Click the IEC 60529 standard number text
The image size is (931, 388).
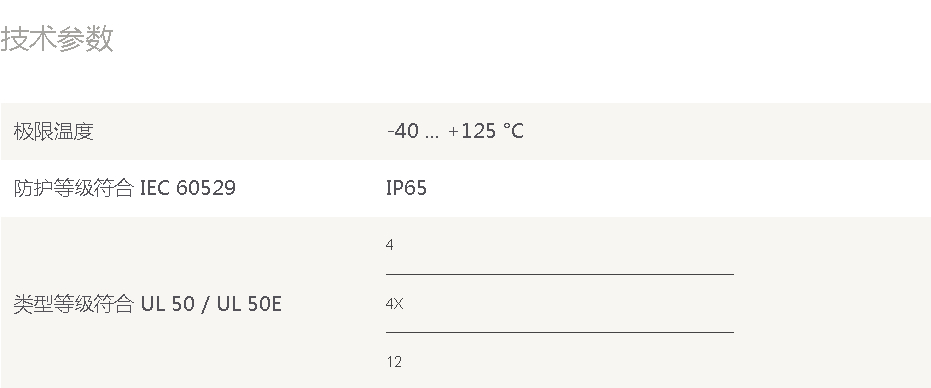(188, 188)
